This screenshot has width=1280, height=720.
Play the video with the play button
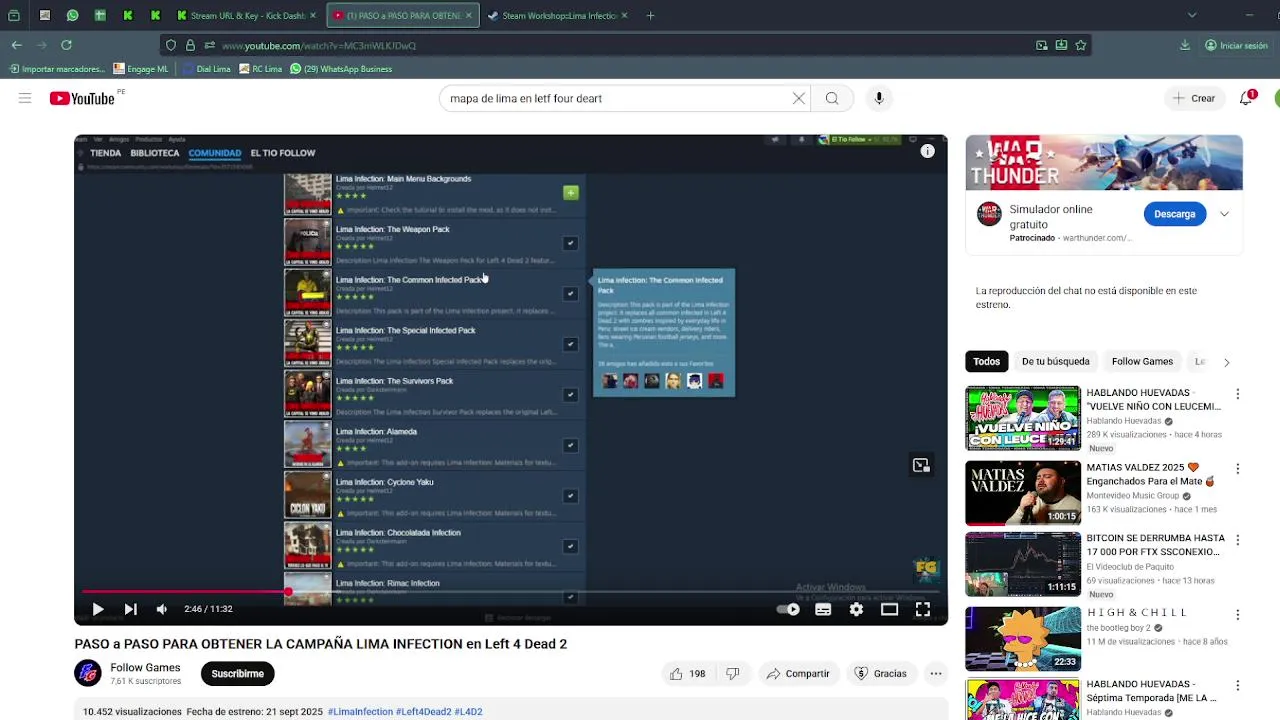[98, 609]
